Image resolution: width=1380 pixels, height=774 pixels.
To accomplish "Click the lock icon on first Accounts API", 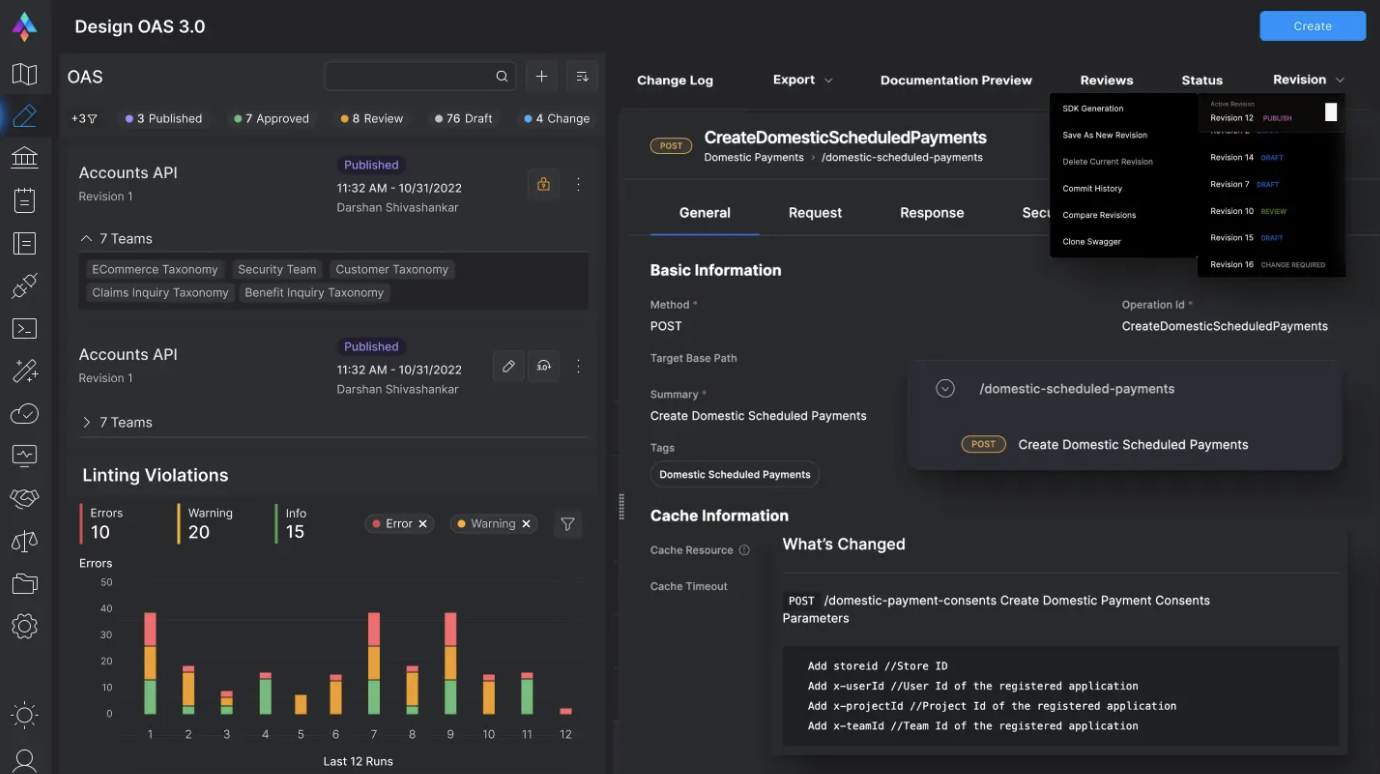I will click(x=543, y=184).
